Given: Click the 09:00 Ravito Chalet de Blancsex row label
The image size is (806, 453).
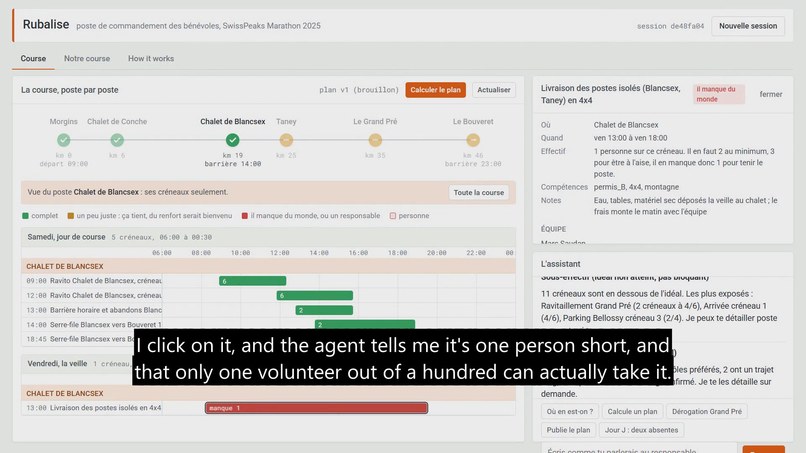Looking at the screenshot, I should 94,281.
